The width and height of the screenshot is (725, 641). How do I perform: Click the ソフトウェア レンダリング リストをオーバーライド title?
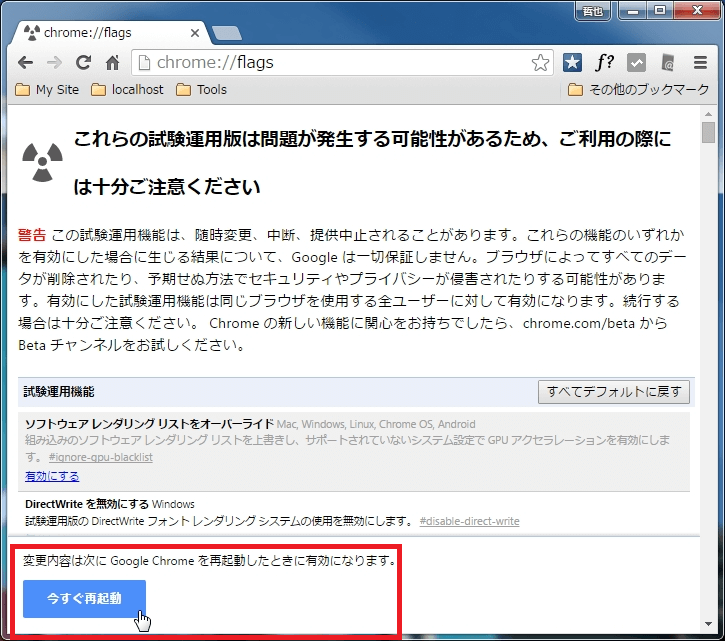click(x=149, y=424)
